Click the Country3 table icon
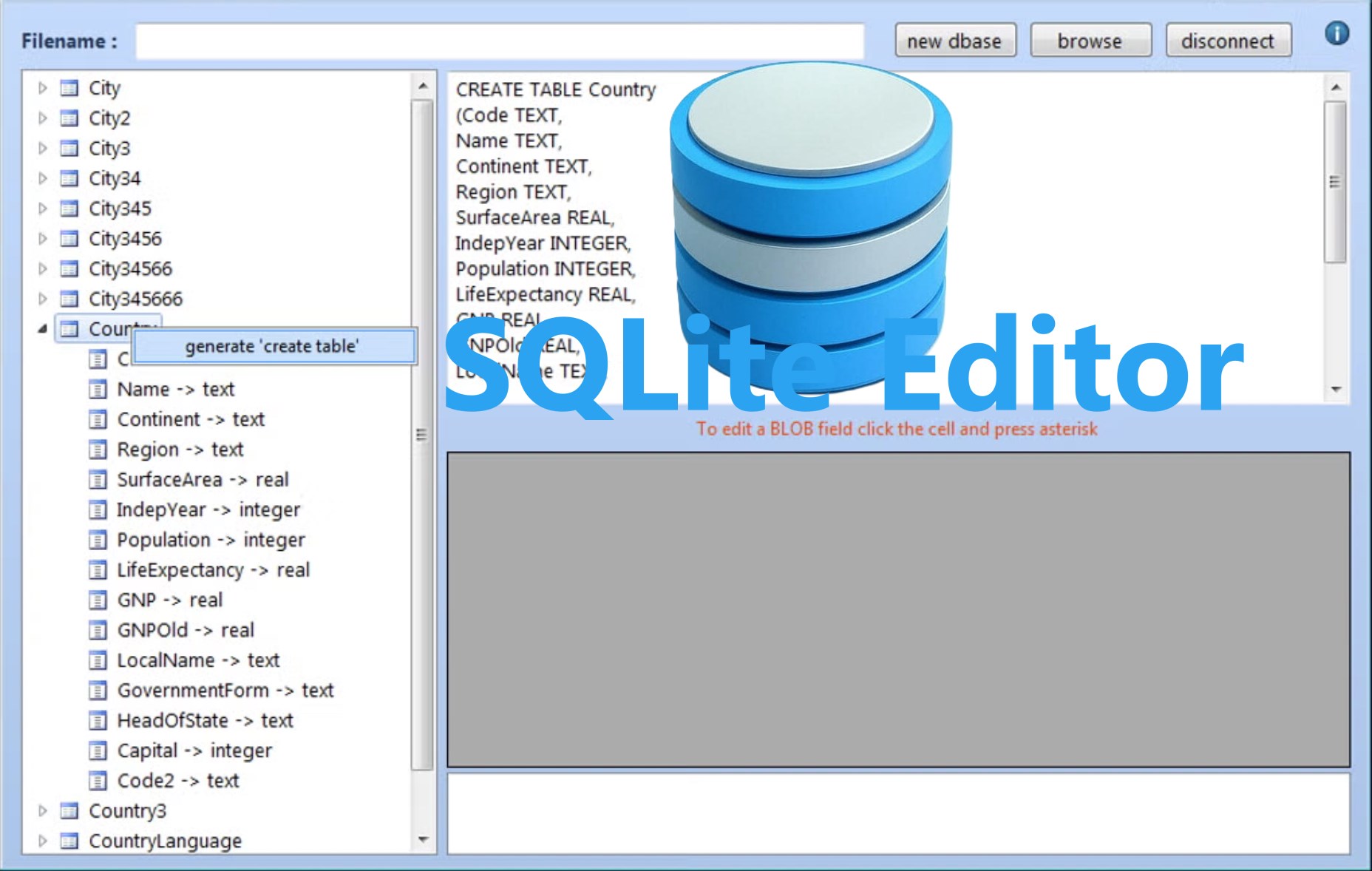Screen dimensions: 1372x871 69,811
